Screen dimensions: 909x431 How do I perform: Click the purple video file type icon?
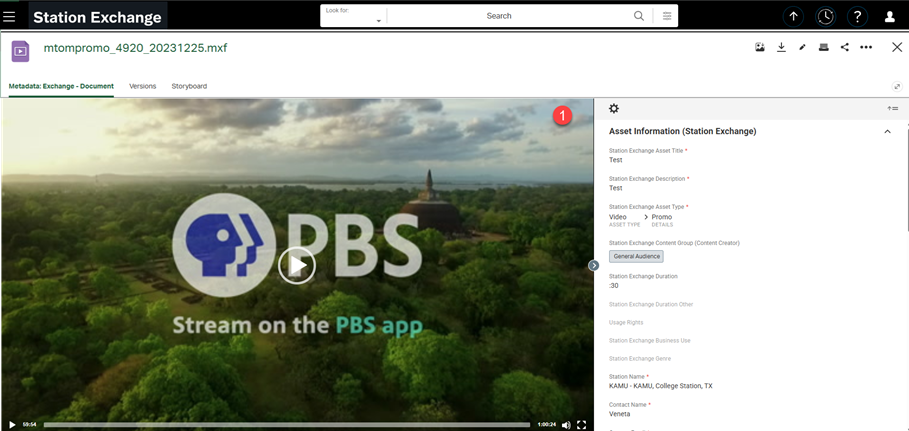(x=20, y=51)
